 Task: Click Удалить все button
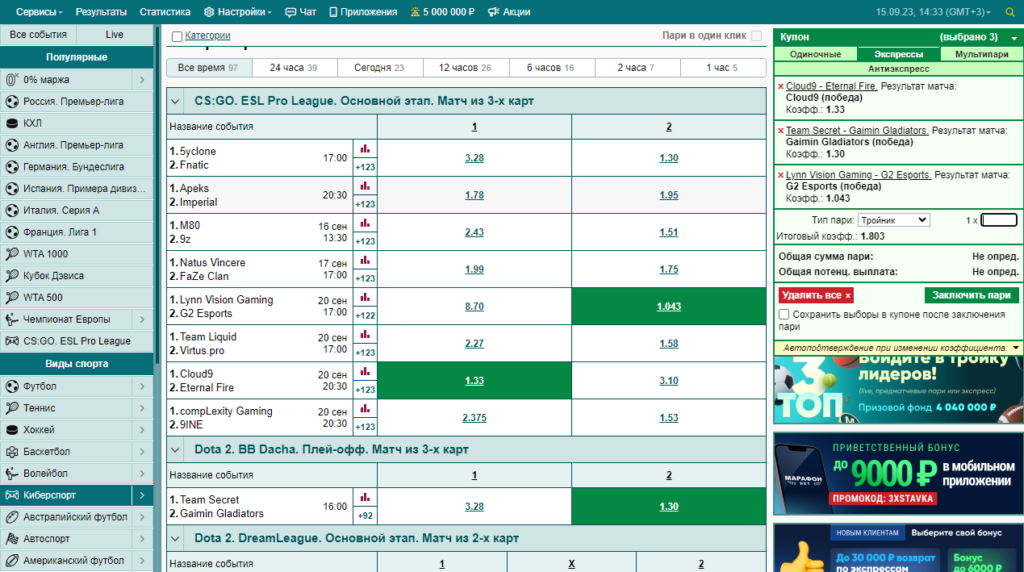click(816, 295)
